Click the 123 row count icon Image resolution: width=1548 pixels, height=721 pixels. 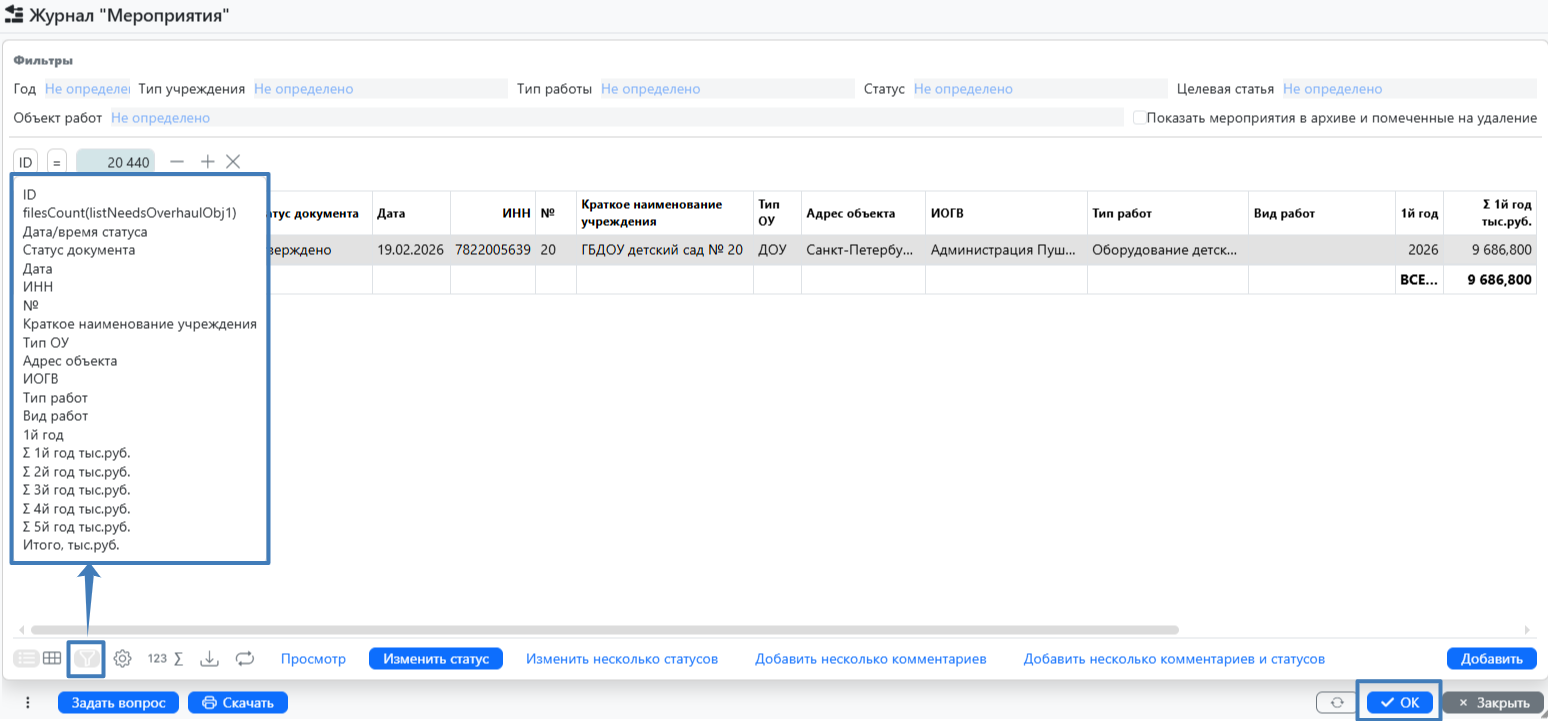pos(157,659)
